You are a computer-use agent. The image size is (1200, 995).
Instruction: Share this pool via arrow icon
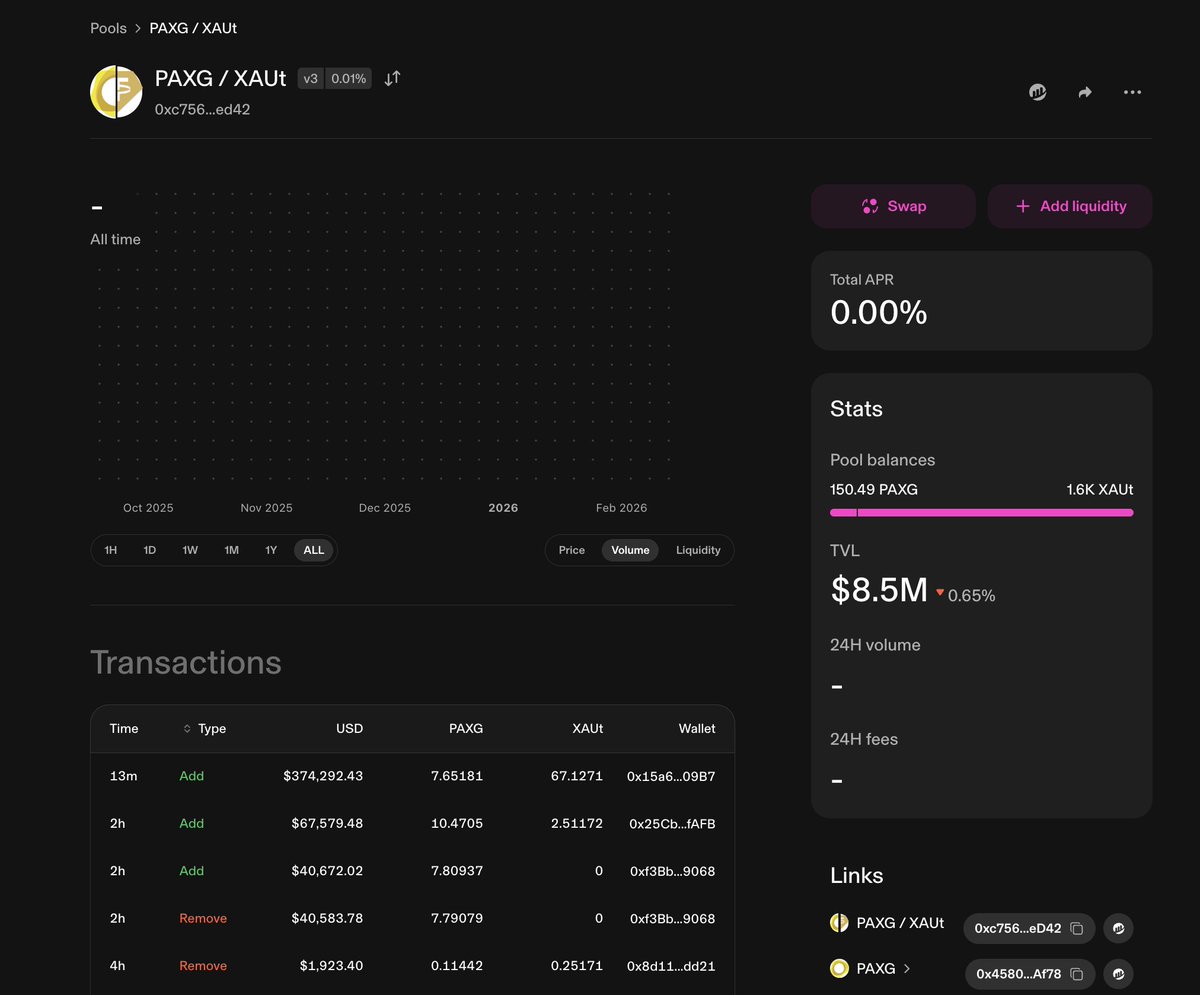(1085, 92)
